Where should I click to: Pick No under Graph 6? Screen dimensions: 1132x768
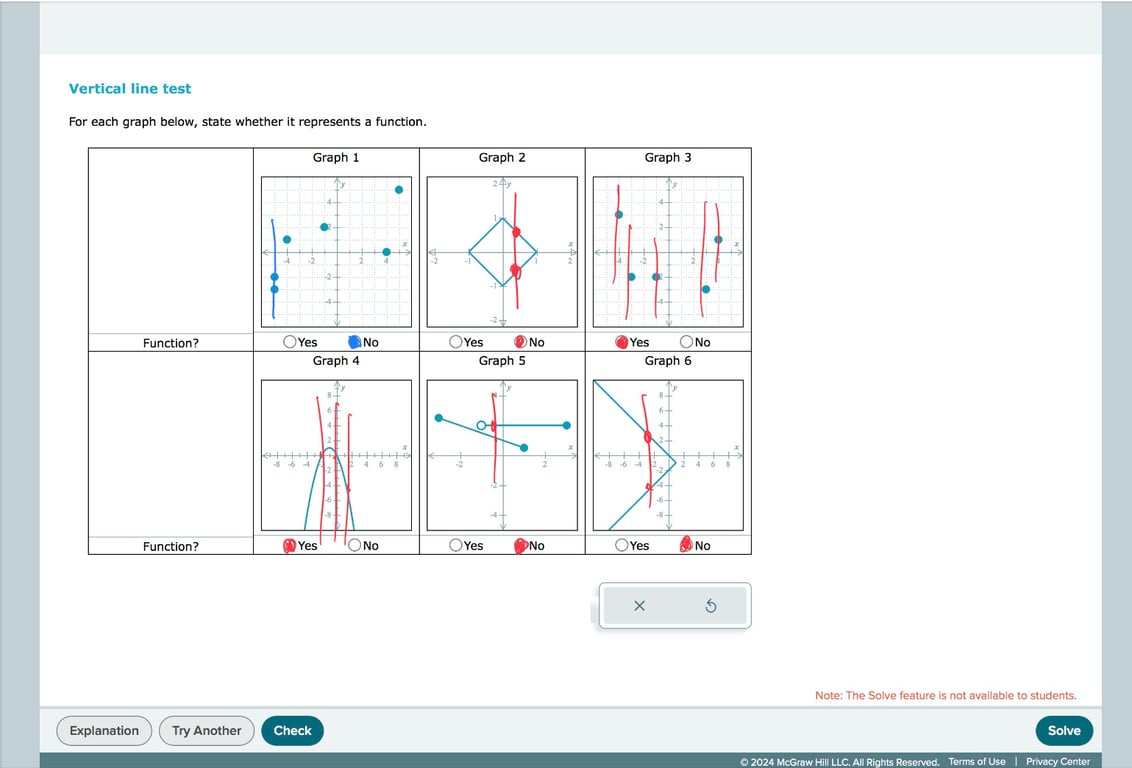[x=687, y=546]
